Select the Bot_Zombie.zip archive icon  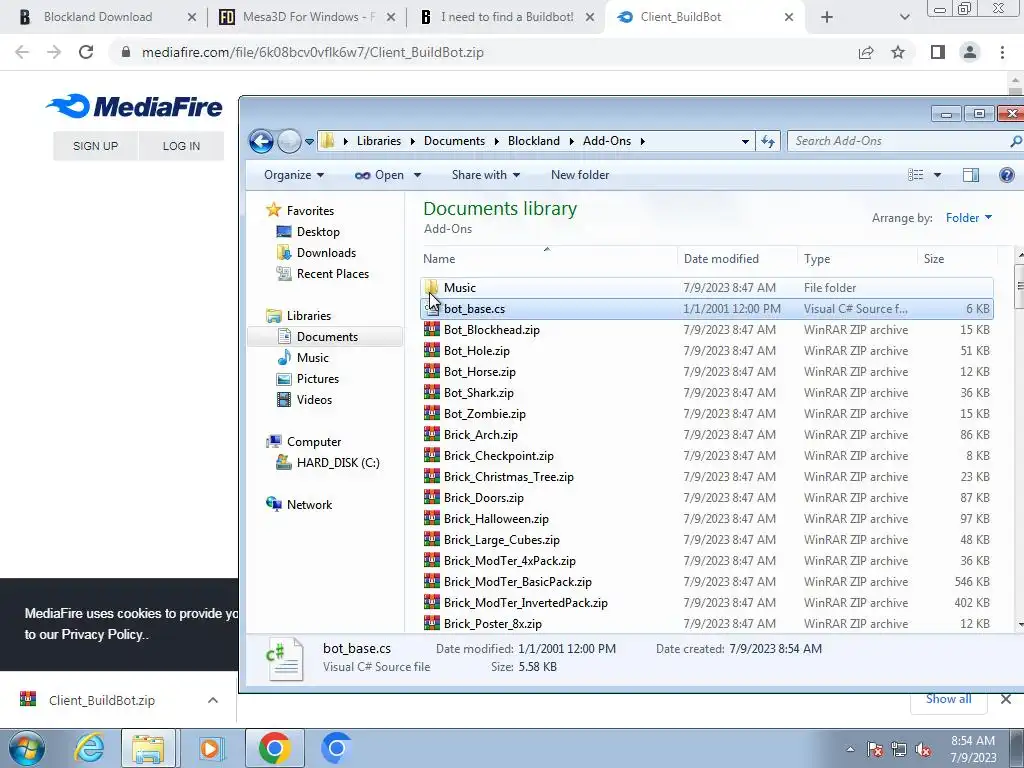[432, 413]
